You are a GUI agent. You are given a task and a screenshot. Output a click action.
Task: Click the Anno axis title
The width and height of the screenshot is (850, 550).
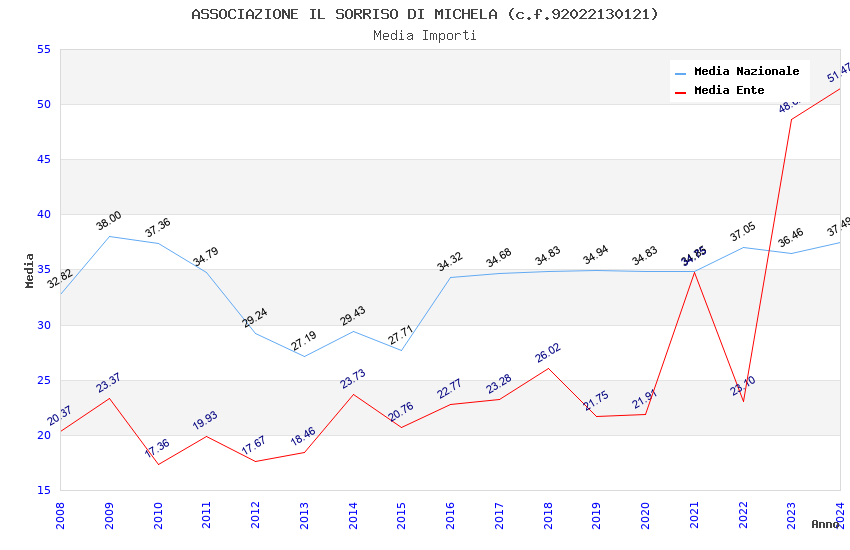(x=825, y=524)
